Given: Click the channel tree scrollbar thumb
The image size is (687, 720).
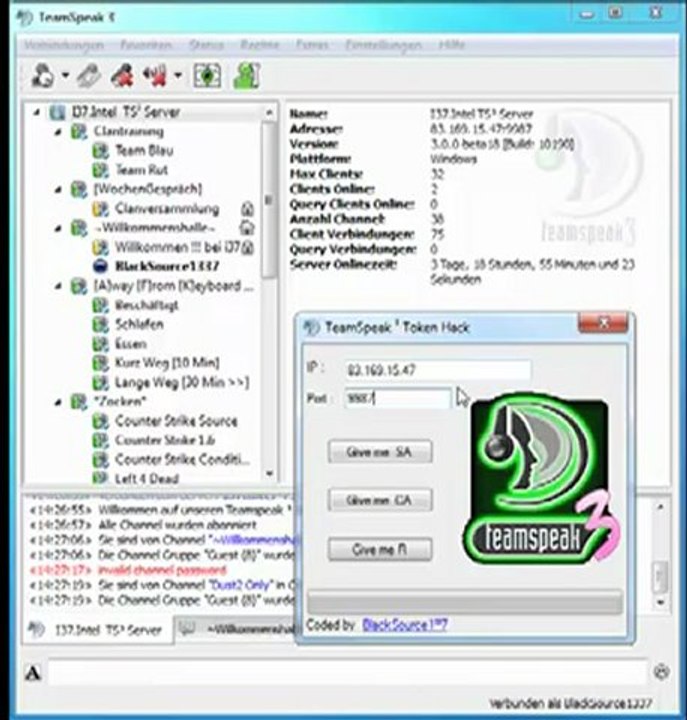Looking at the screenshot, I should 269,201.
